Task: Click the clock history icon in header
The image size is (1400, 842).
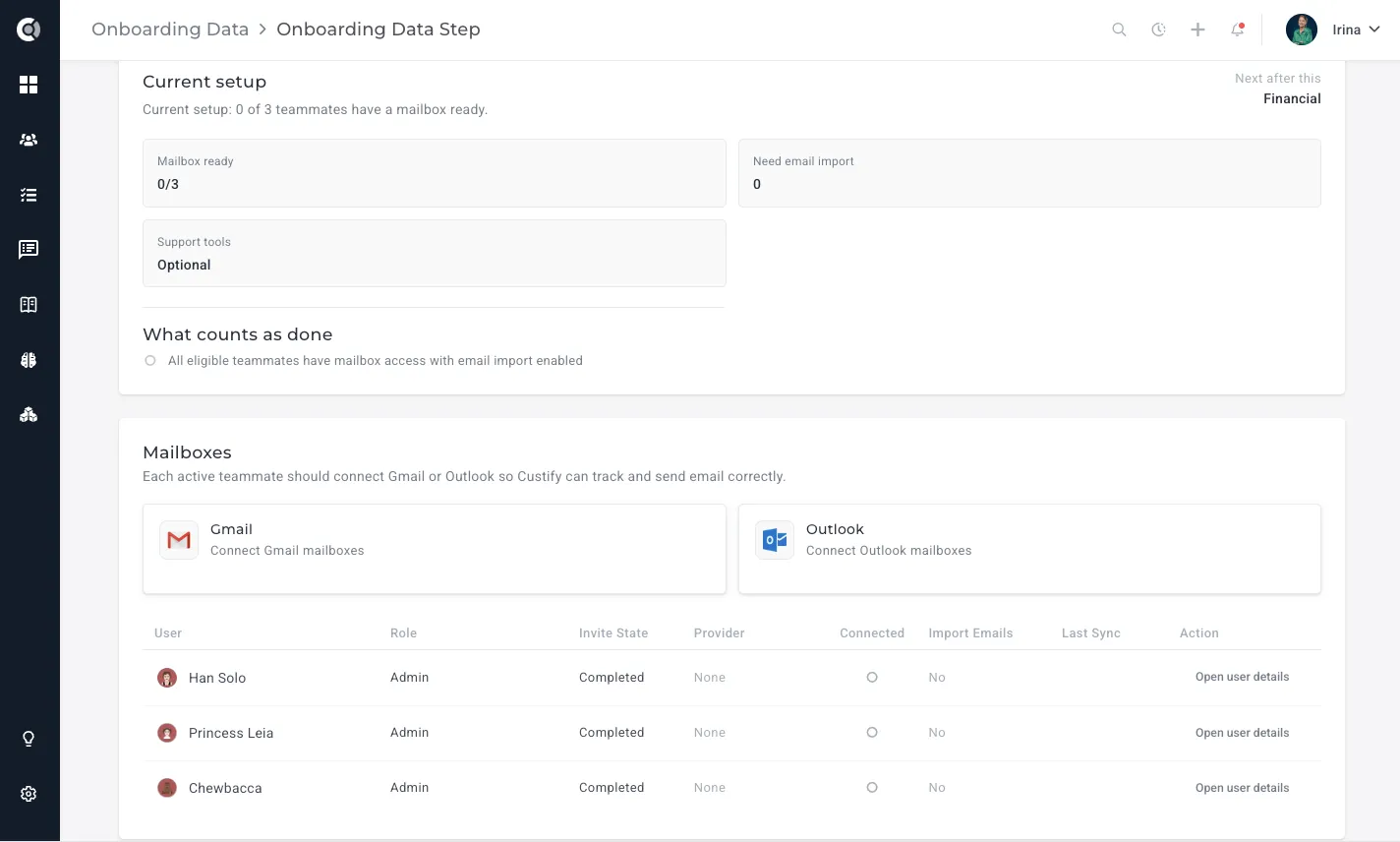Action: tap(1158, 30)
